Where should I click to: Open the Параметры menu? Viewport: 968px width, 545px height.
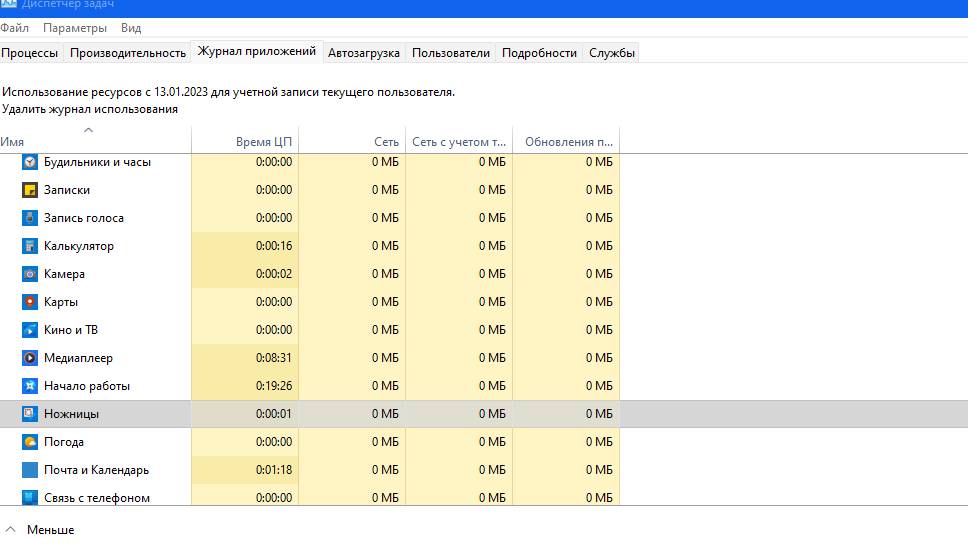click(75, 28)
